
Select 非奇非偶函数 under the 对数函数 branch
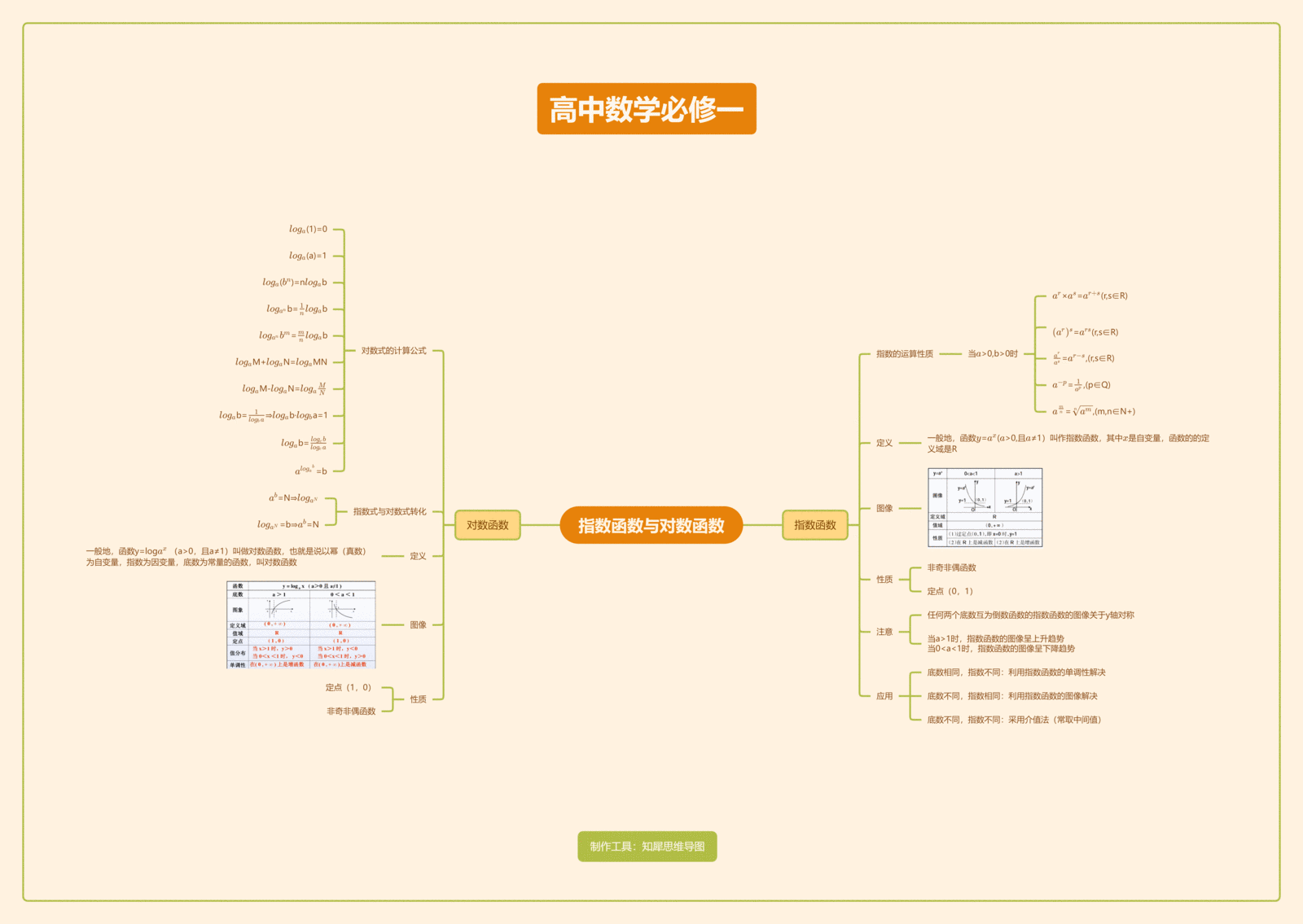click(x=352, y=712)
